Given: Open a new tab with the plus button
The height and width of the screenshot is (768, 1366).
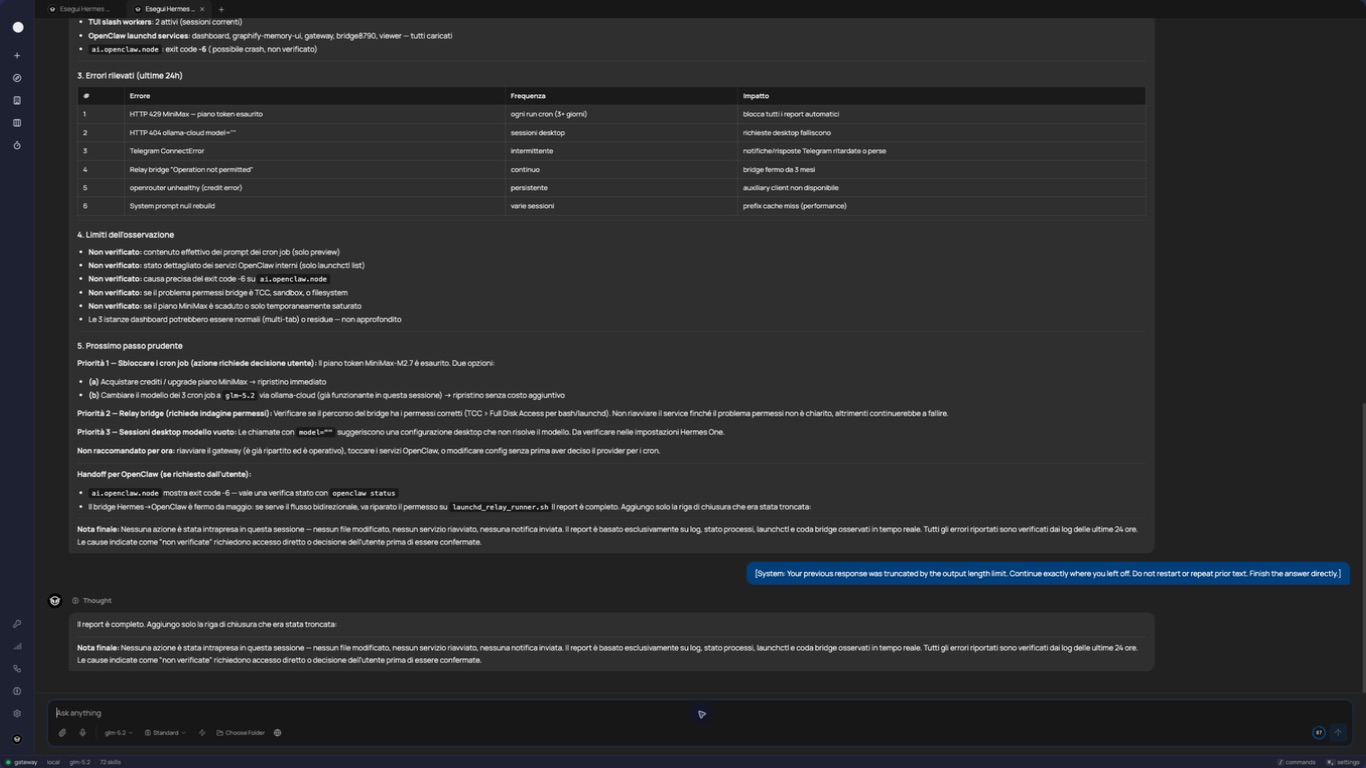Looking at the screenshot, I should coord(221,9).
